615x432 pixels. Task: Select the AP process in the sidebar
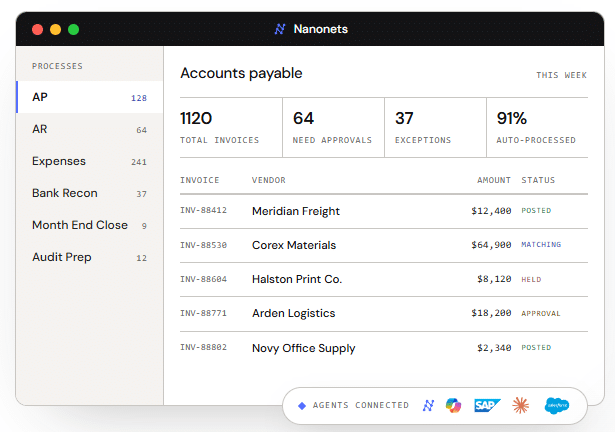[x=90, y=97]
